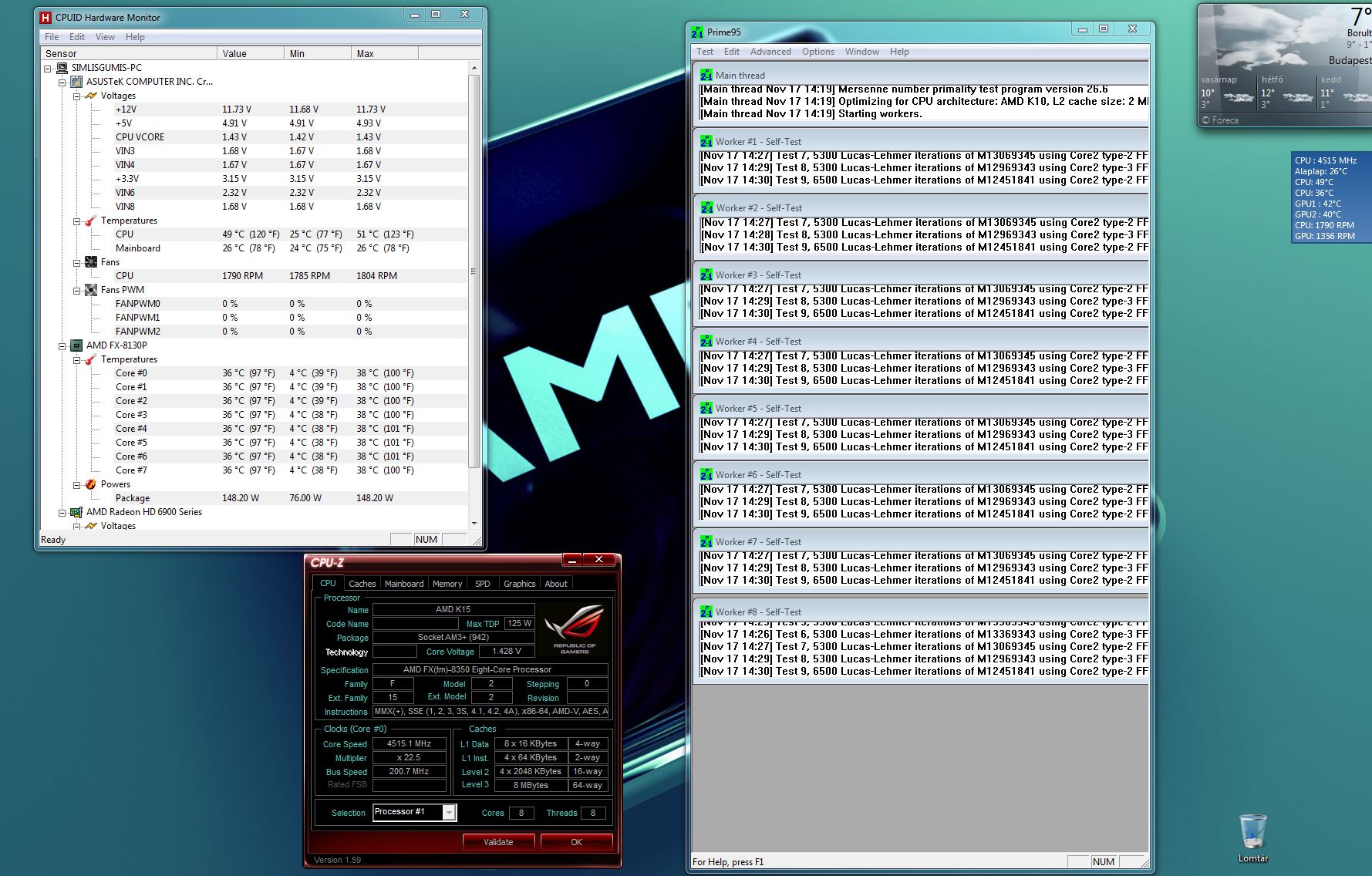Viewport: 1372px width, 876px height.
Task: Click the Worker #3 Self-Test window icon
Action: (x=706, y=275)
